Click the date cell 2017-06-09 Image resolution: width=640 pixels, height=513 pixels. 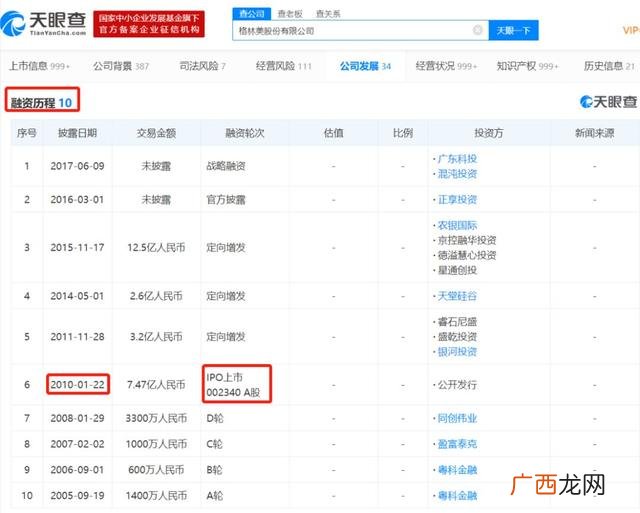[77, 166]
